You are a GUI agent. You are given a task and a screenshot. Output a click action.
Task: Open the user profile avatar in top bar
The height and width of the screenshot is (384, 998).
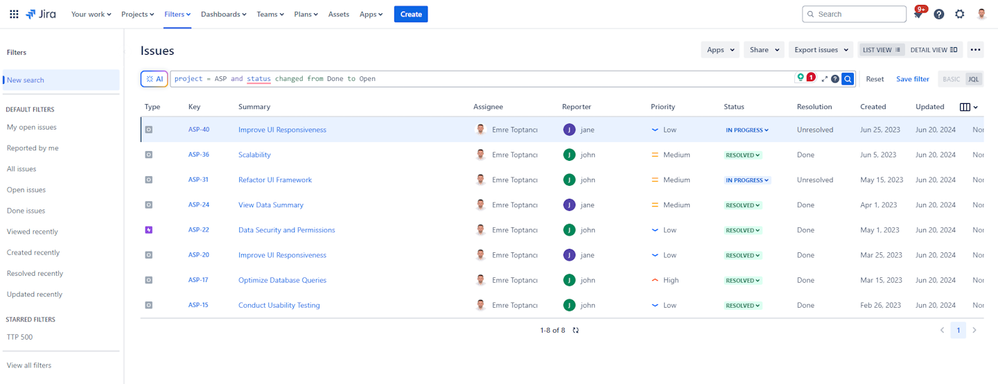point(981,14)
